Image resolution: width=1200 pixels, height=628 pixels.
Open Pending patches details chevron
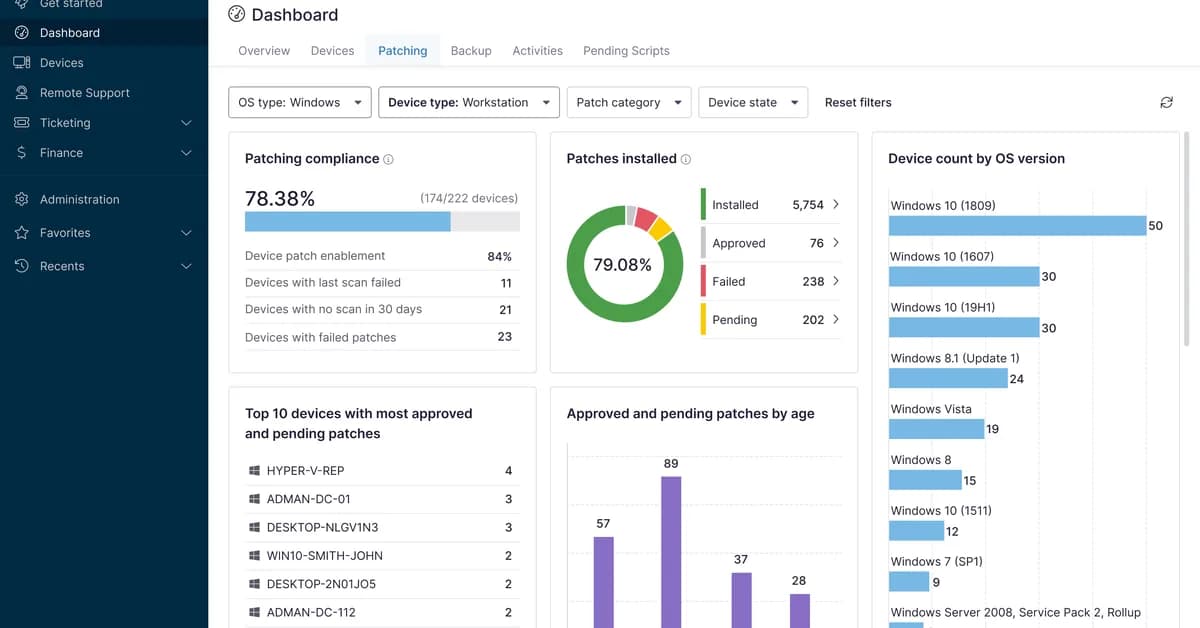836,319
